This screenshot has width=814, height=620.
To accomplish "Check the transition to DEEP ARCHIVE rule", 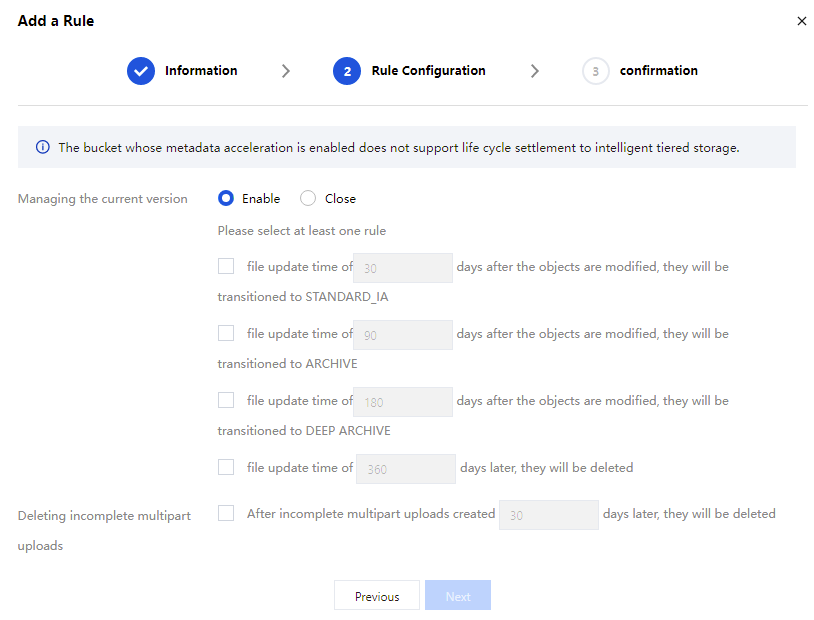I will 226,400.
